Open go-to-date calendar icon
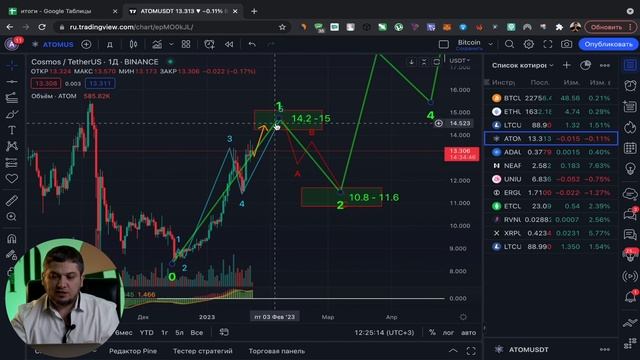The width and height of the screenshot is (640, 360). [224, 332]
